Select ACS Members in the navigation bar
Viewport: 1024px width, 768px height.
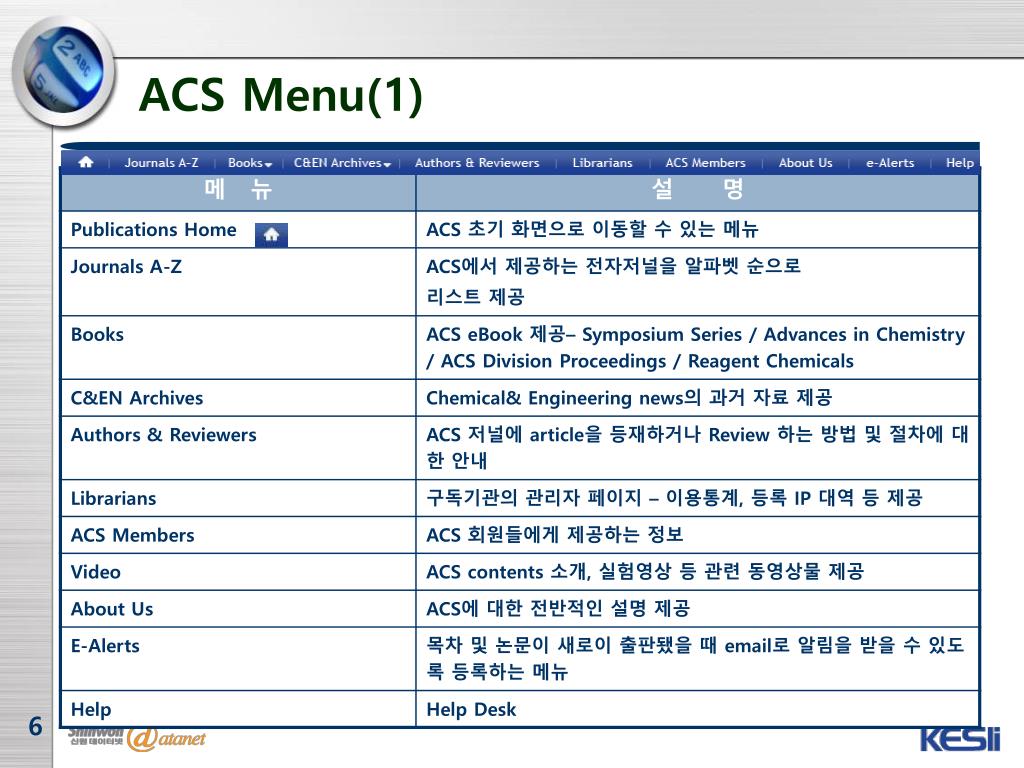click(x=705, y=163)
